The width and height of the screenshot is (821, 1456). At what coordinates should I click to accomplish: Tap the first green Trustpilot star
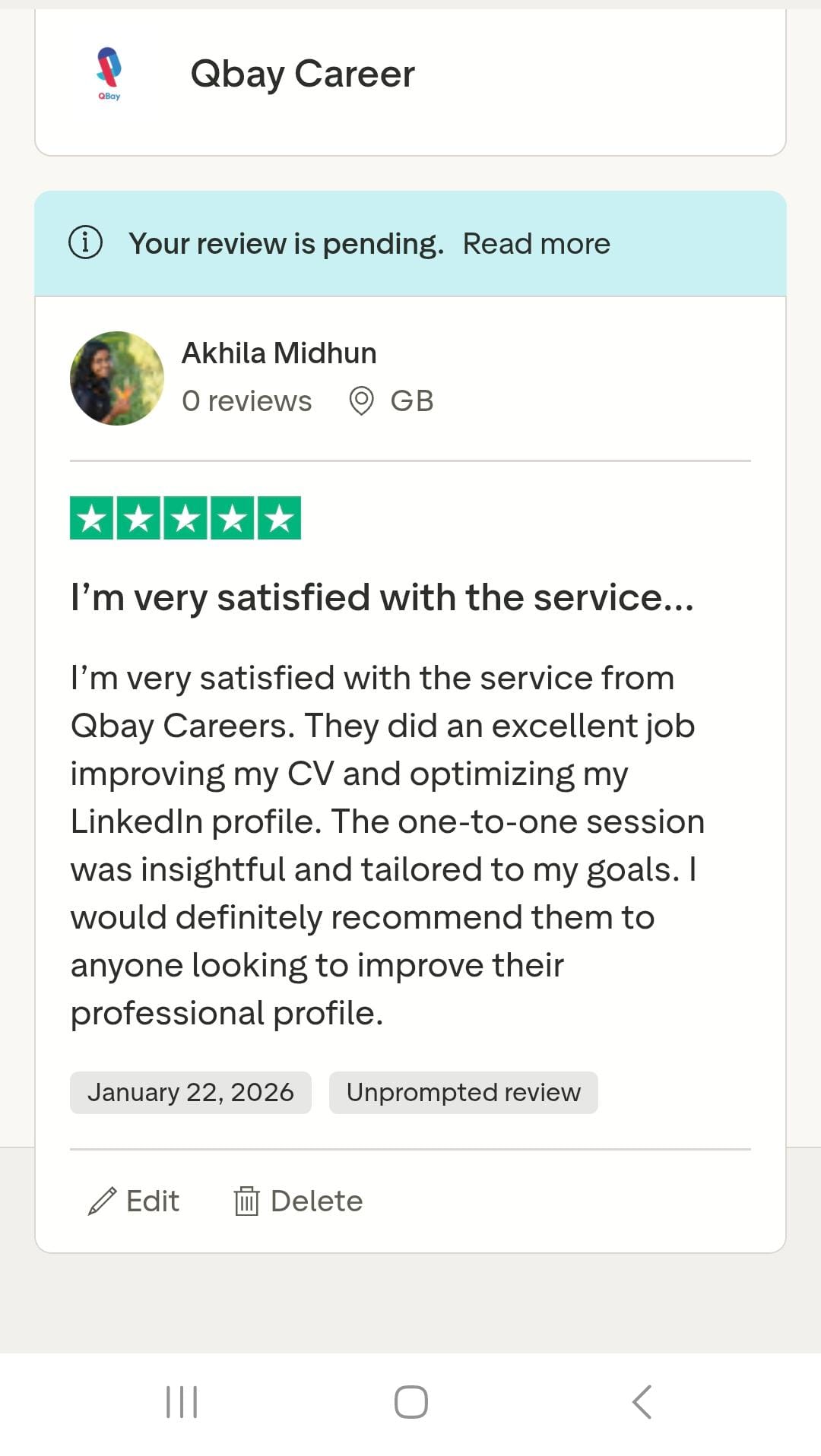[91, 518]
